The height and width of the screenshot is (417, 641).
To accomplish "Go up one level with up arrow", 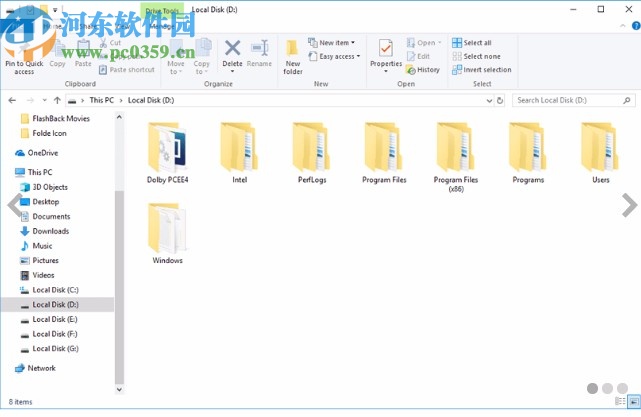I will (57, 100).
